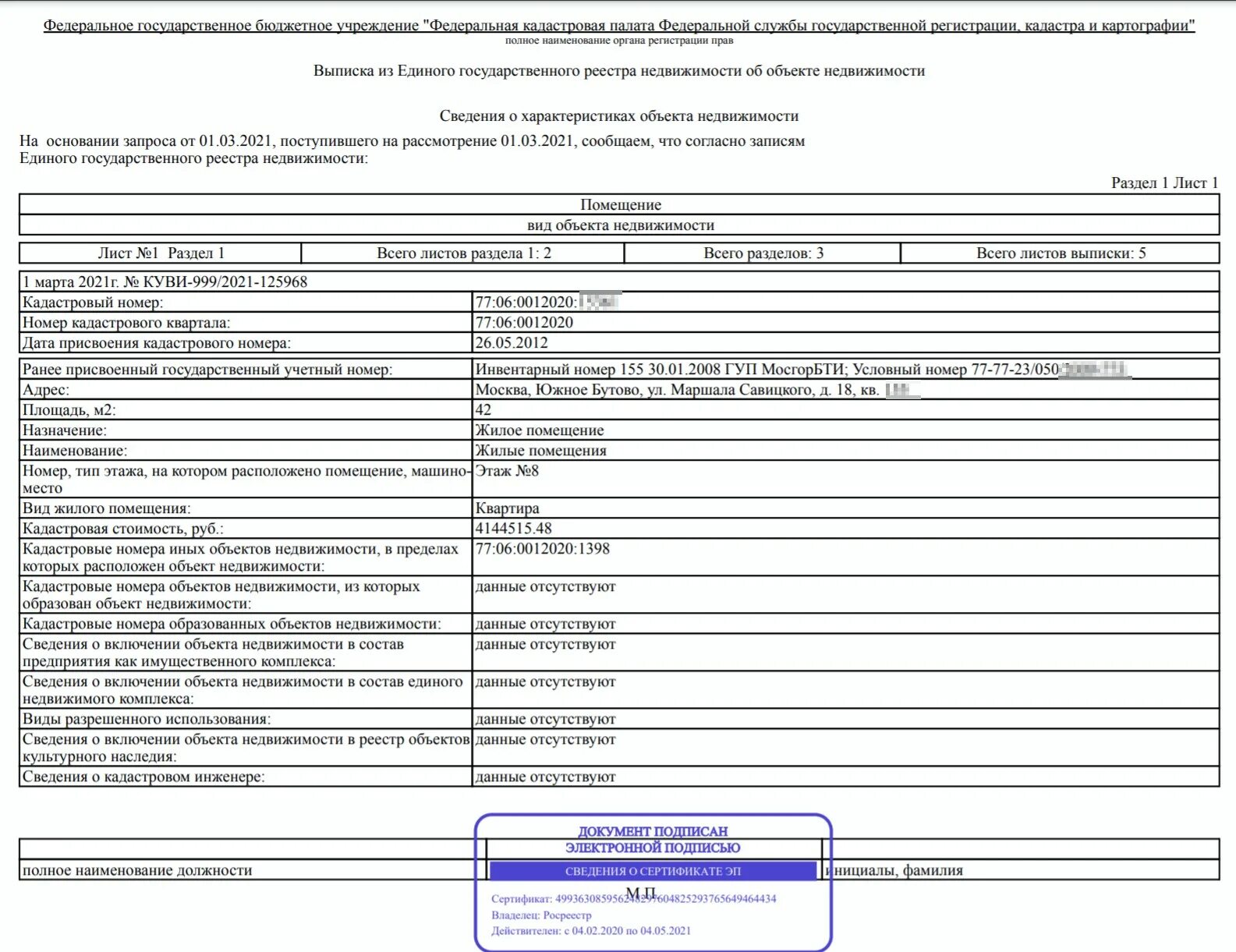Click the 'Жилое помещение' value
The height and width of the screenshot is (952, 1236).
540,430
